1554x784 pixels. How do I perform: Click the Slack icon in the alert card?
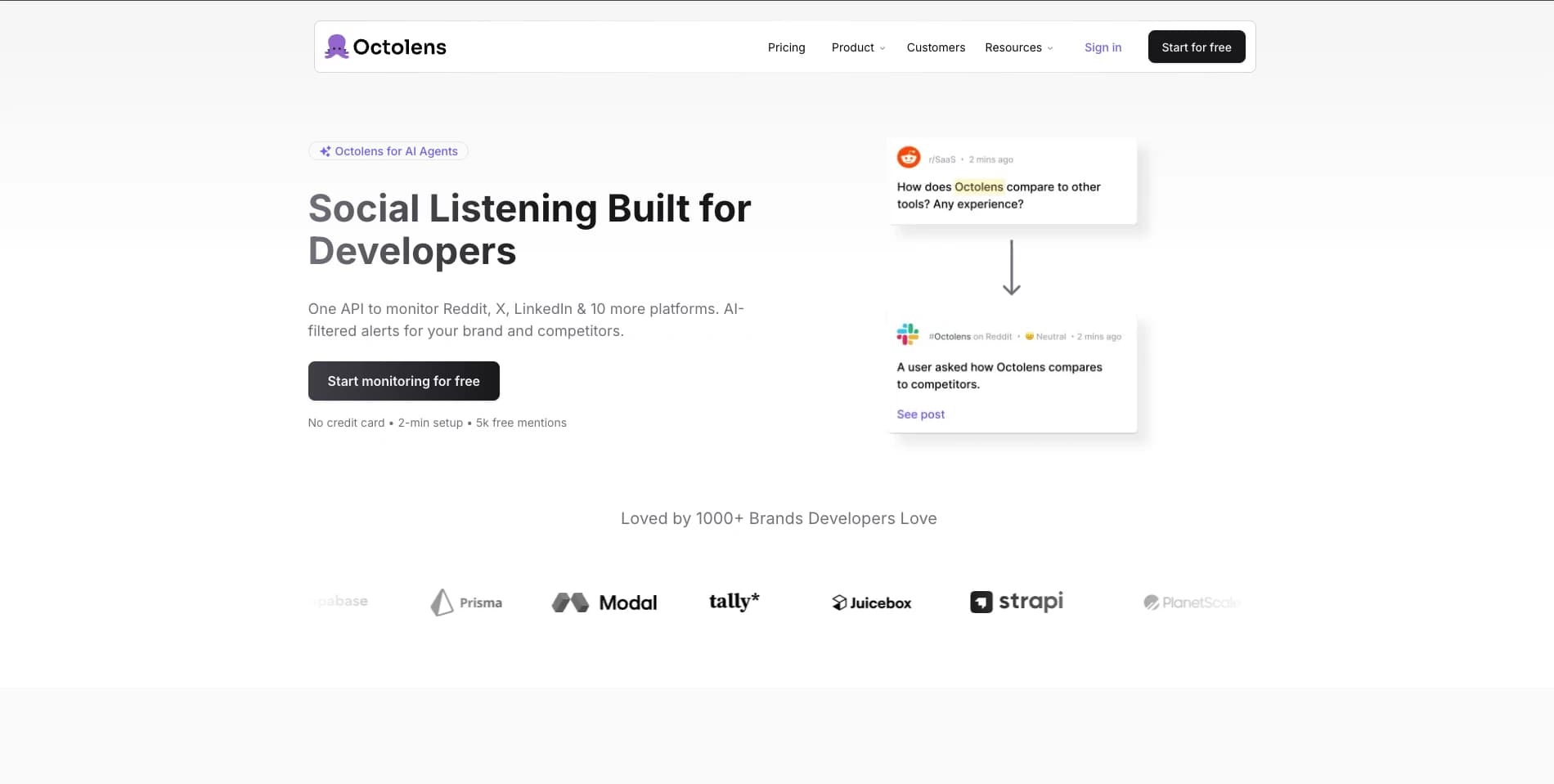(x=908, y=334)
